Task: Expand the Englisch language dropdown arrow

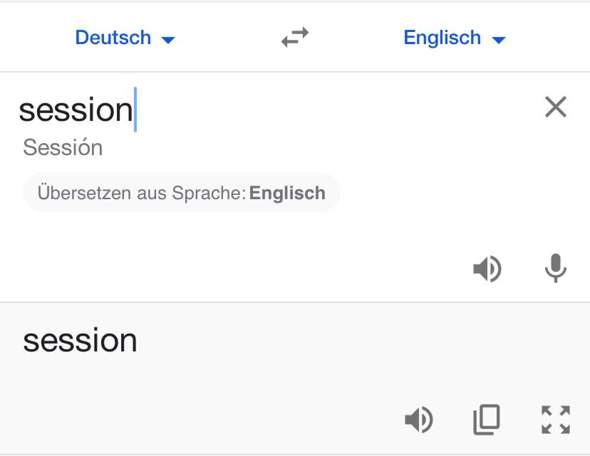Action: 499,40
